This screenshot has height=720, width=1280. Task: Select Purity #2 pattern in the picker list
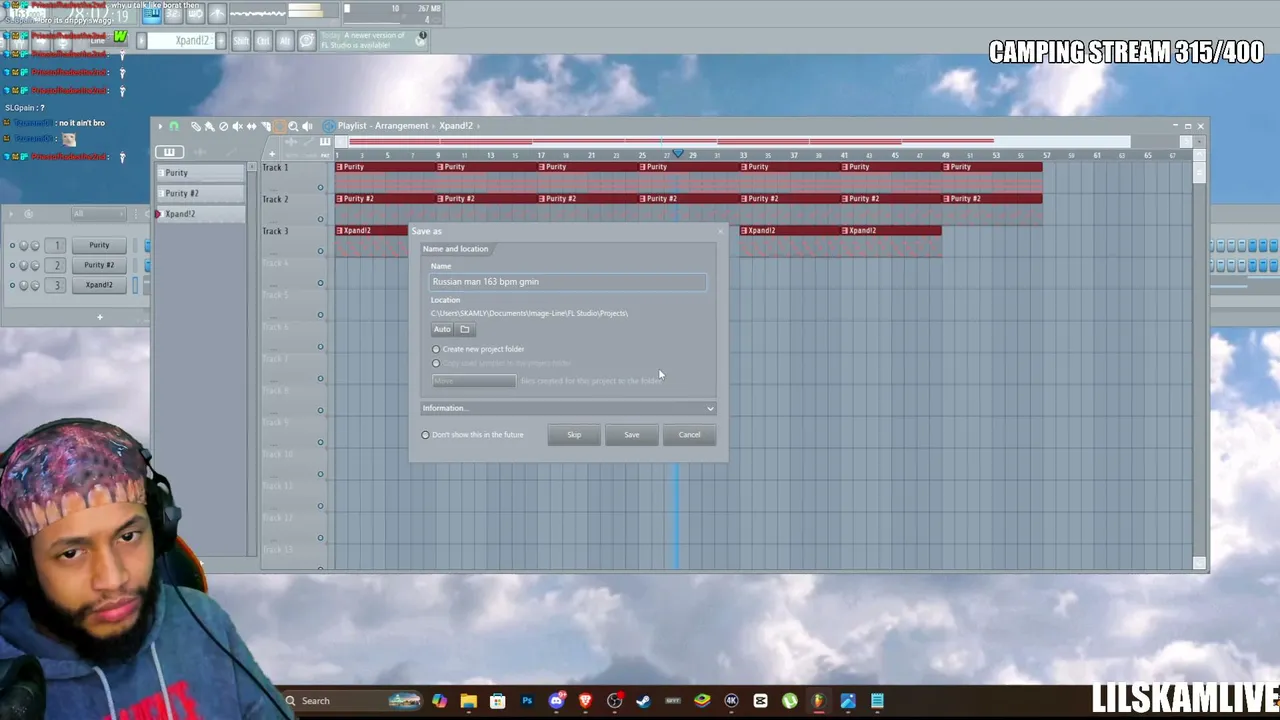coord(200,193)
